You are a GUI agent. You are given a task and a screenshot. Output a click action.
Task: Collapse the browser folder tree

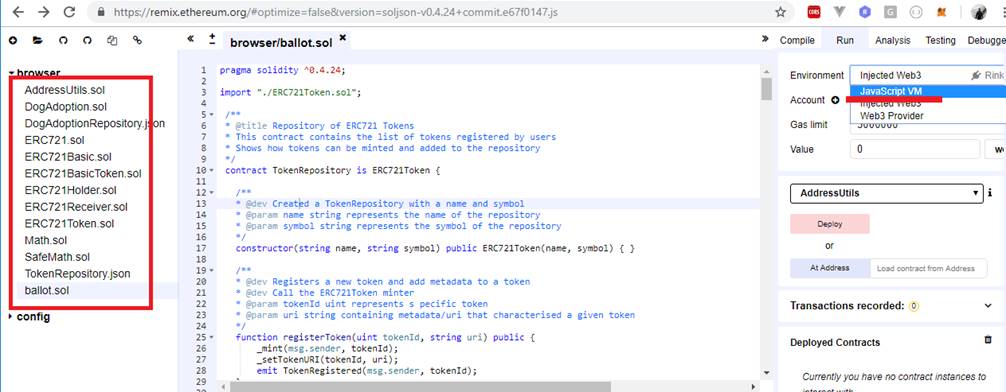tap(11, 73)
